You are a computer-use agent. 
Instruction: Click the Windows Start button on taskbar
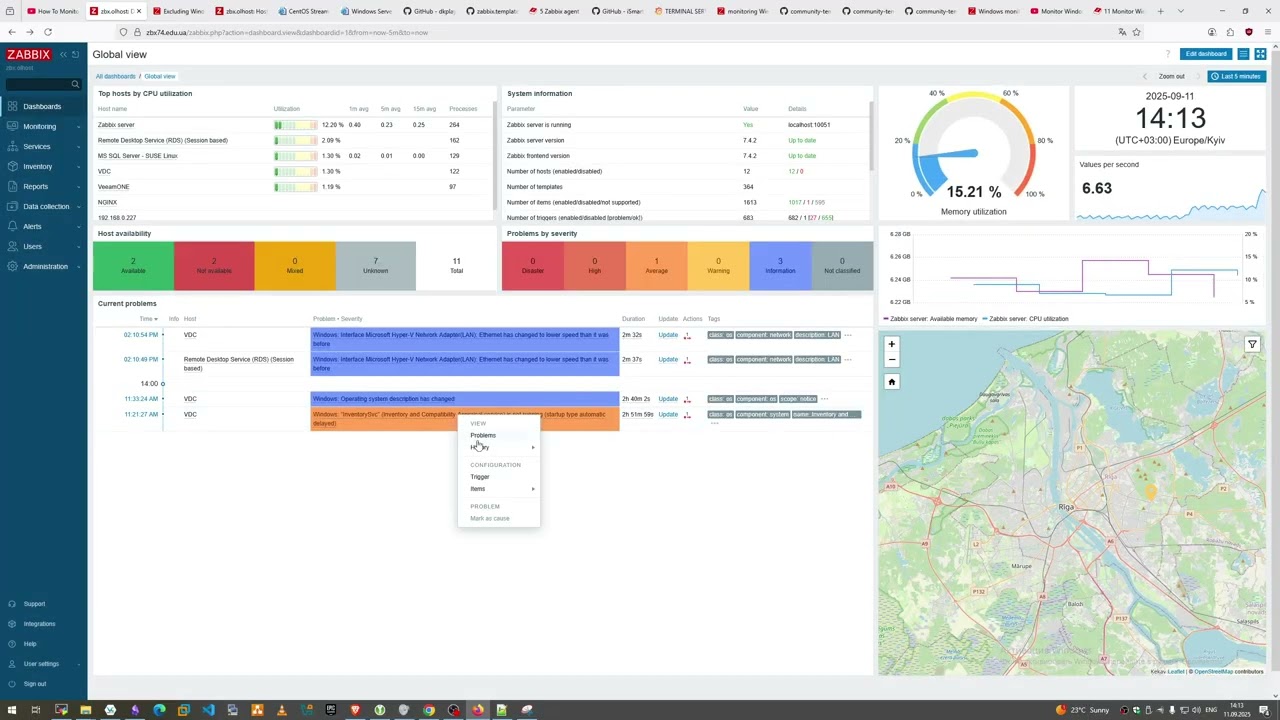click(x=12, y=710)
